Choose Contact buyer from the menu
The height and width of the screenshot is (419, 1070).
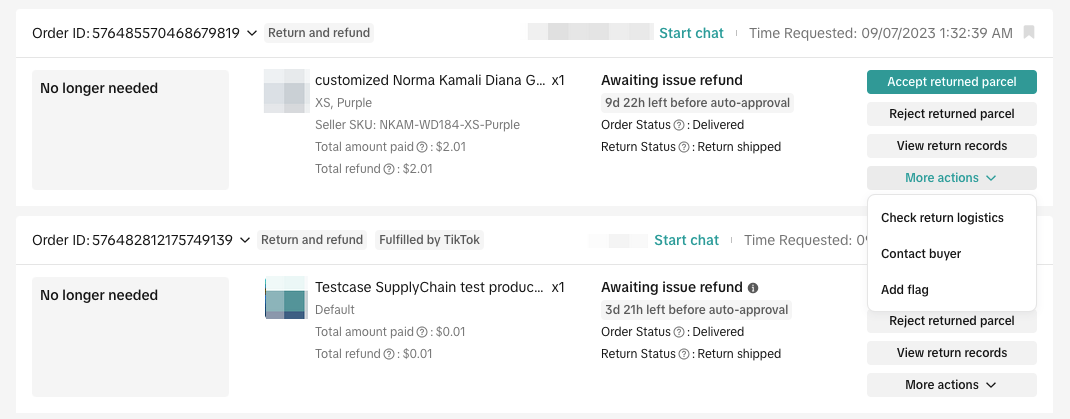tap(921, 254)
